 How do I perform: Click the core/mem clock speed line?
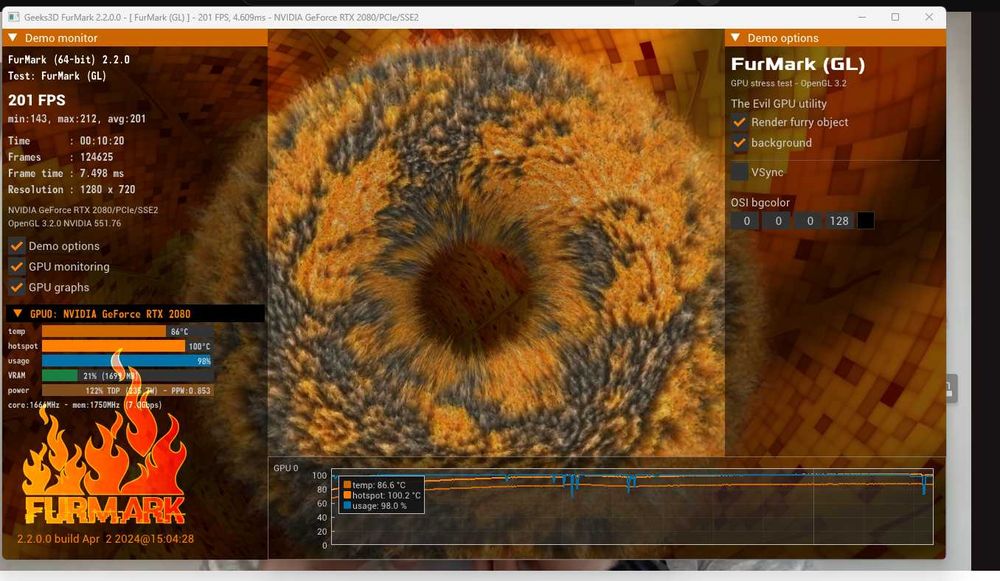85,405
